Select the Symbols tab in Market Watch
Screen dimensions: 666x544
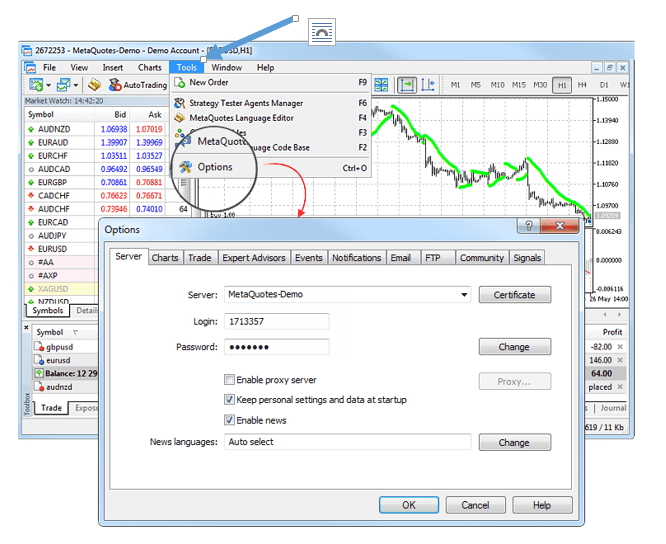[48, 310]
